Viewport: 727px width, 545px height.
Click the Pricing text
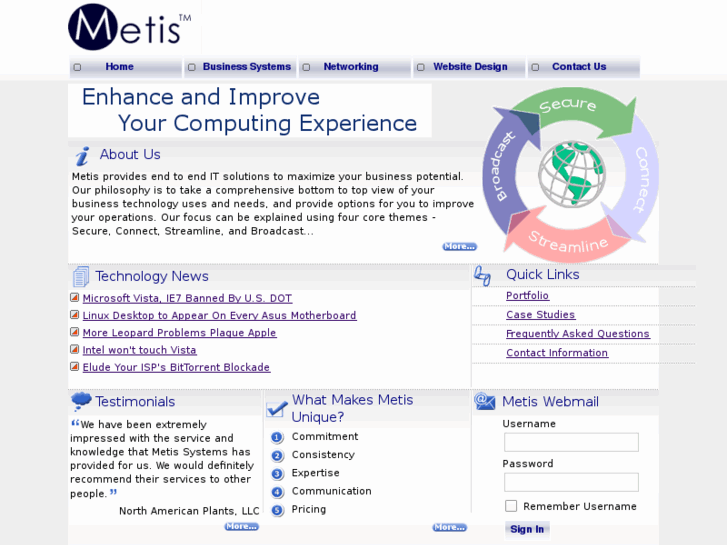click(x=309, y=509)
